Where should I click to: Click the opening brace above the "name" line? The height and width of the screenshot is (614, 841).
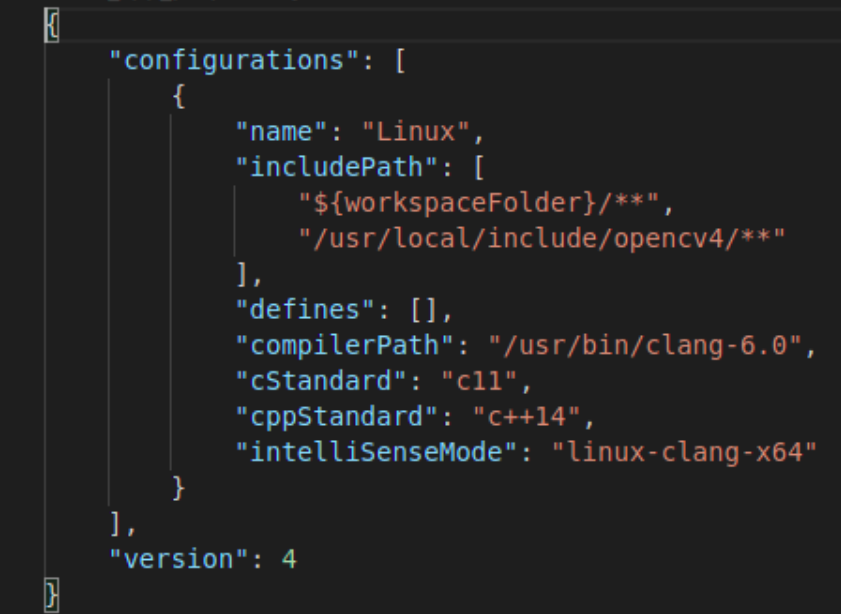179,97
